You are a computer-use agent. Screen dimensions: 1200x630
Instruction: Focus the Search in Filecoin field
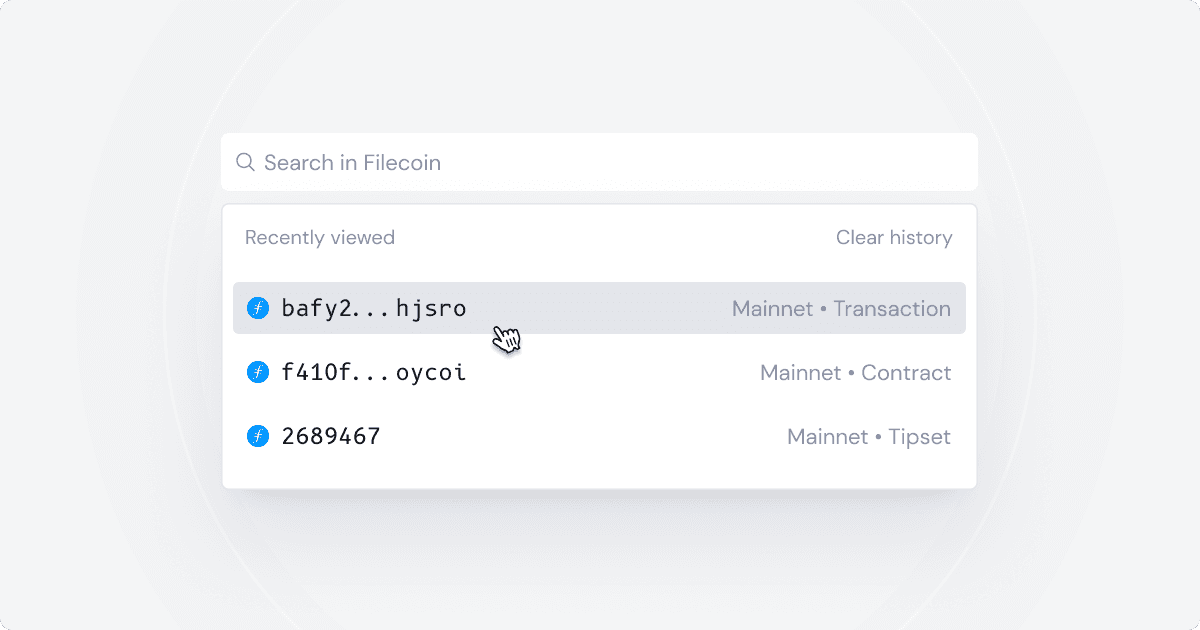[x=599, y=162]
